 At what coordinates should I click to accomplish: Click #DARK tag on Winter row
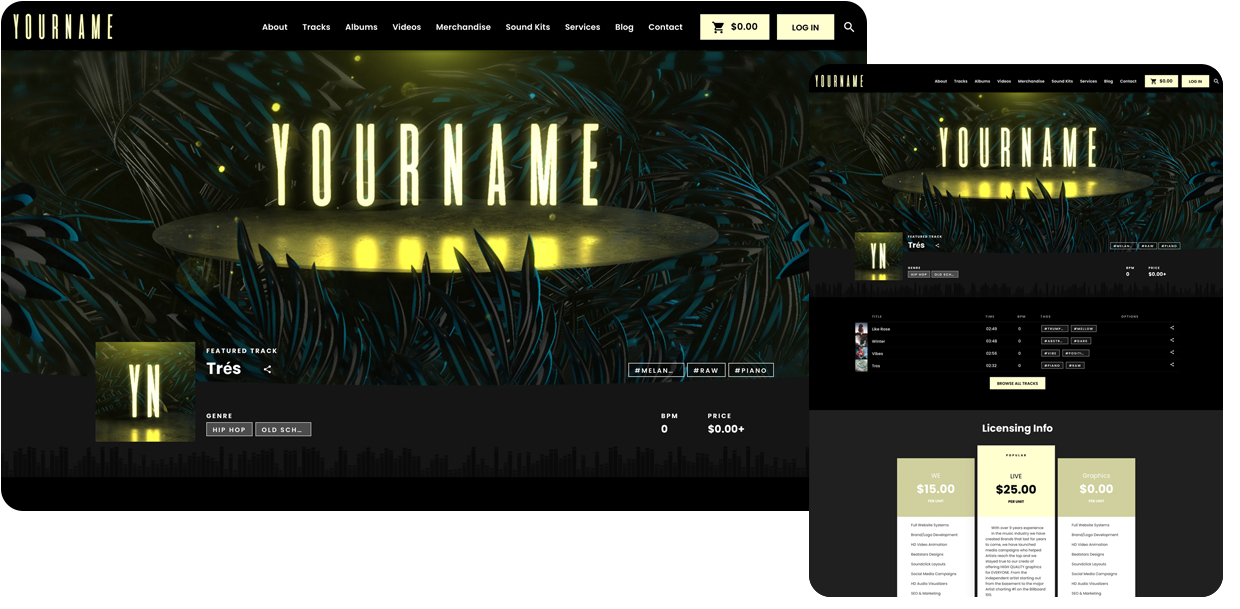(1081, 341)
